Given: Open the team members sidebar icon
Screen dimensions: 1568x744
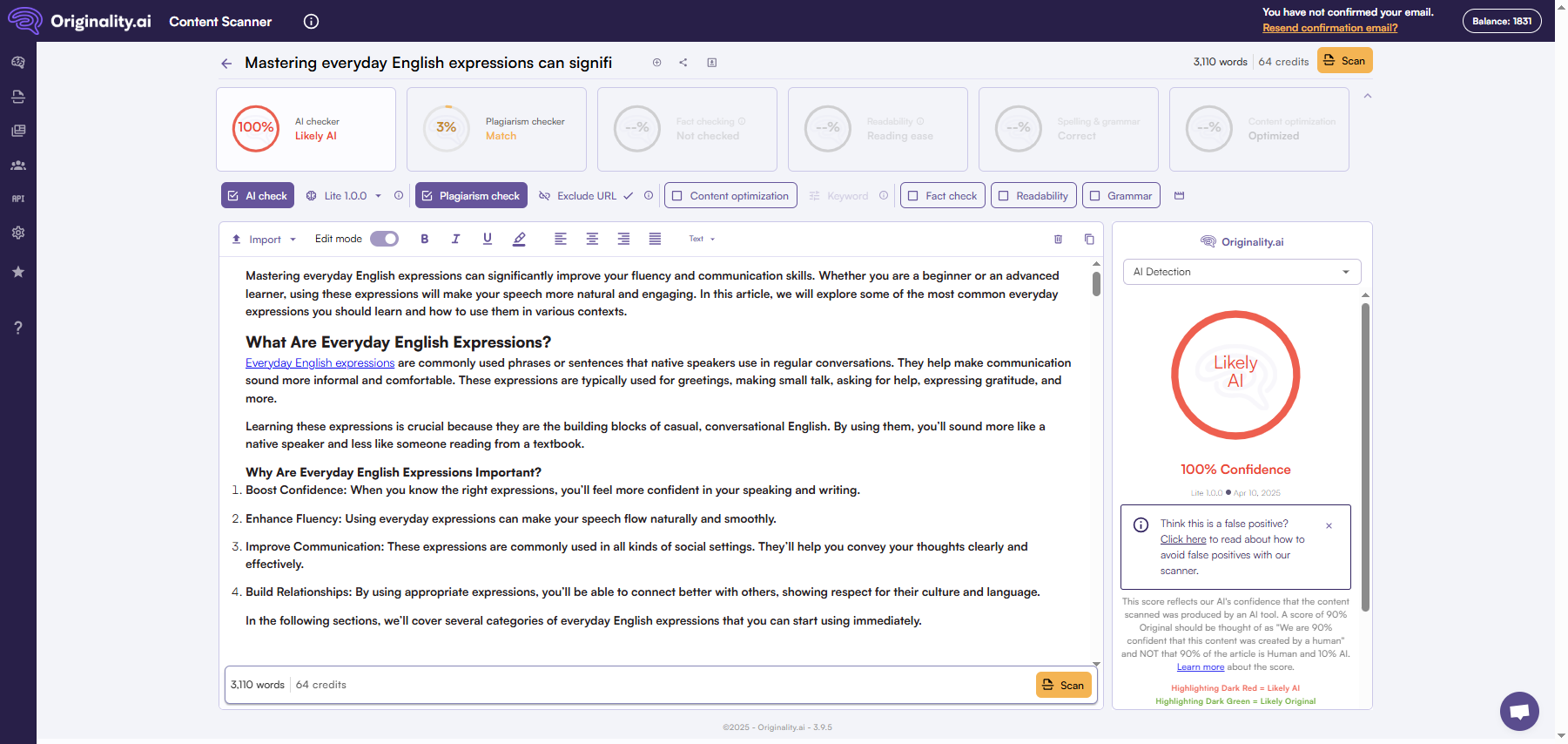Looking at the screenshot, I should [x=18, y=165].
